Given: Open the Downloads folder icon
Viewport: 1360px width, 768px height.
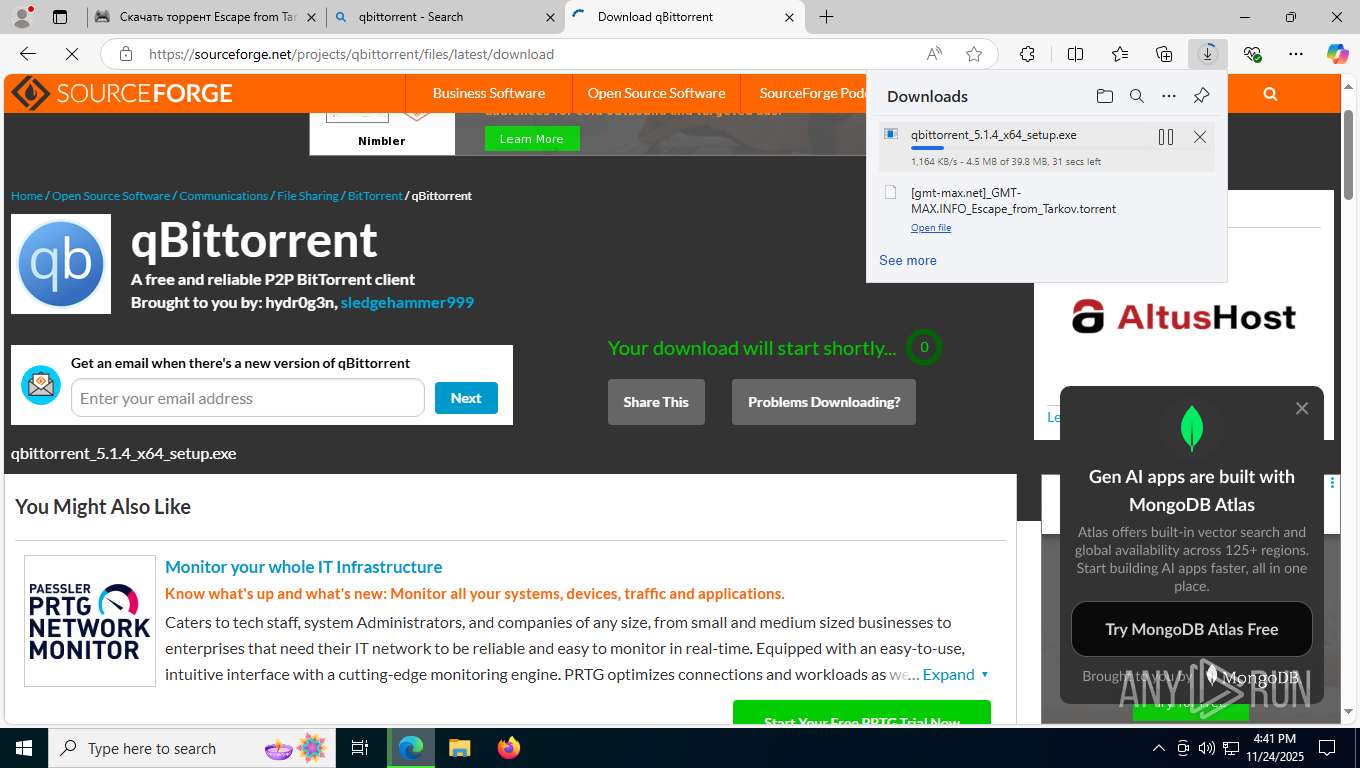Looking at the screenshot, I should coord(1105,96).
